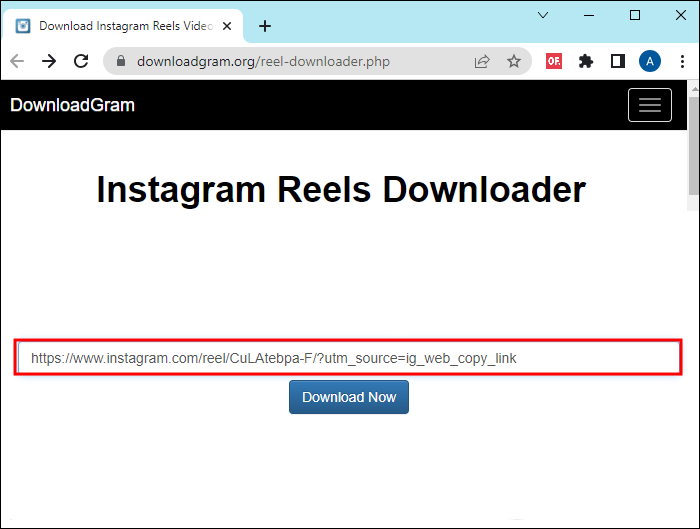The width and height of the screenshot is (700, 529).
Task: Open the Extensions puzzle menu
Action: (586, 61)
